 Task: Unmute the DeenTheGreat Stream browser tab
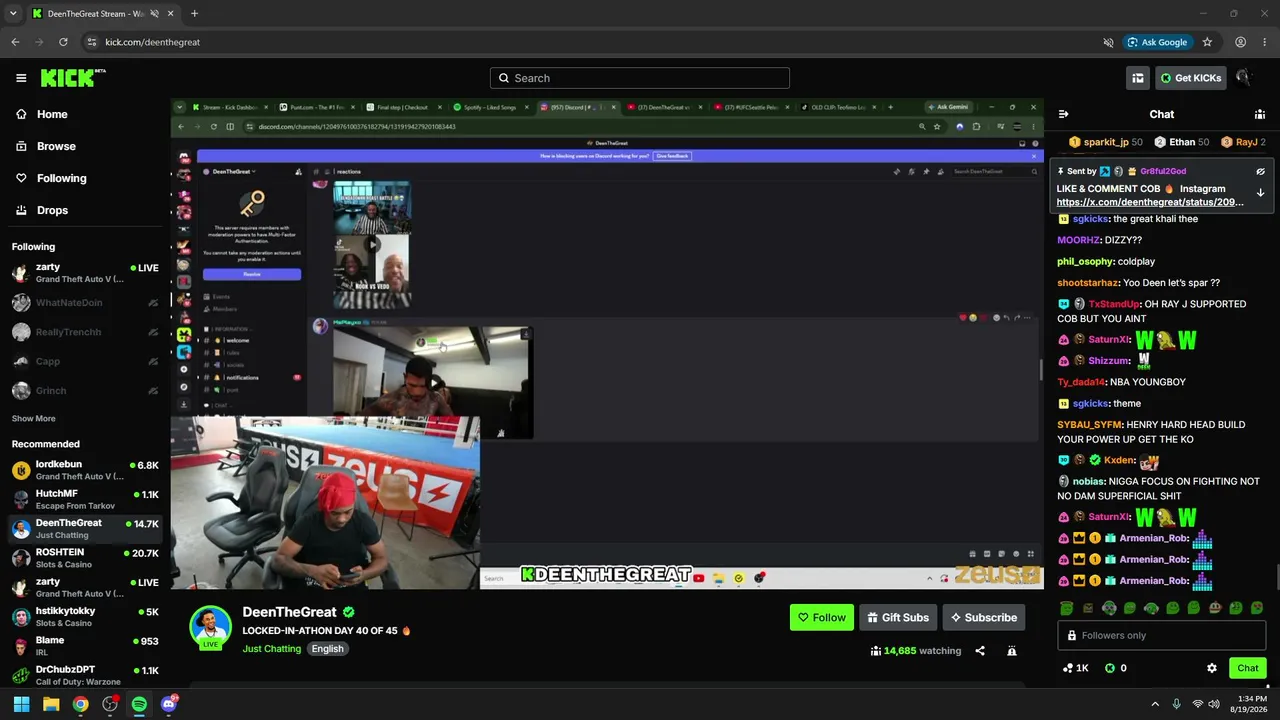(x=154, y=14)
